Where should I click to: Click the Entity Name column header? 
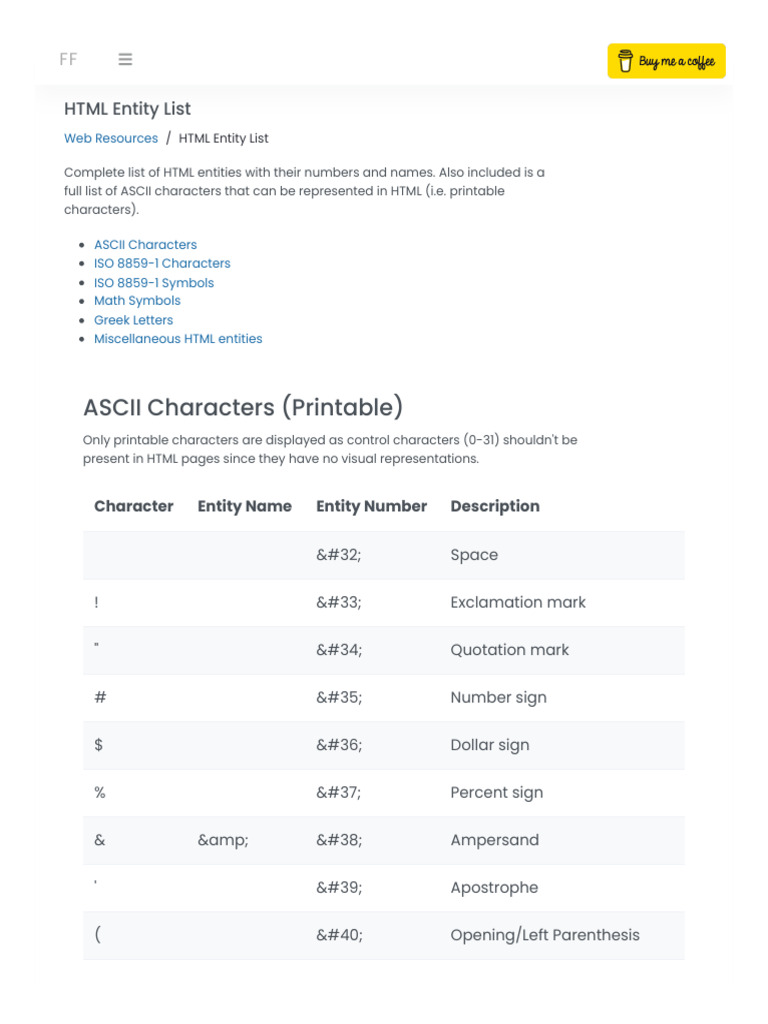coord(245,506)
